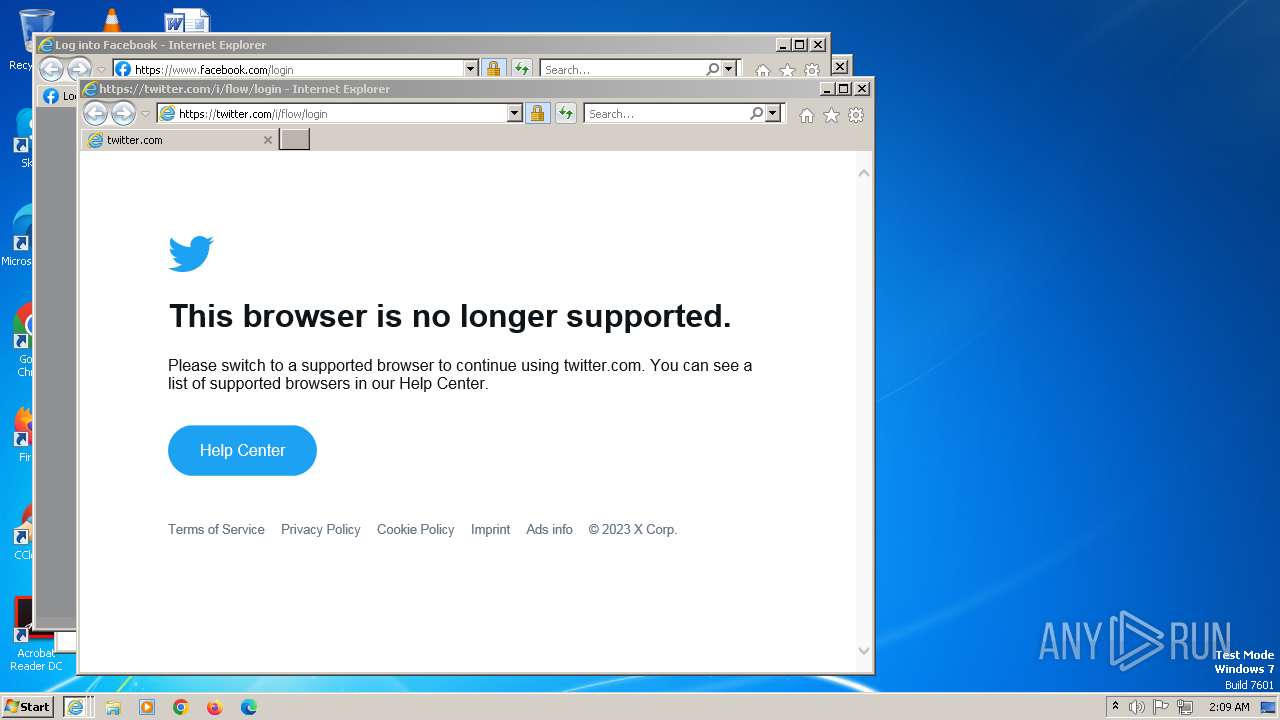This screenshot has width=1280, height=720.
Task: Refresh the Facebook window page
Action: (x=522, y=69)
